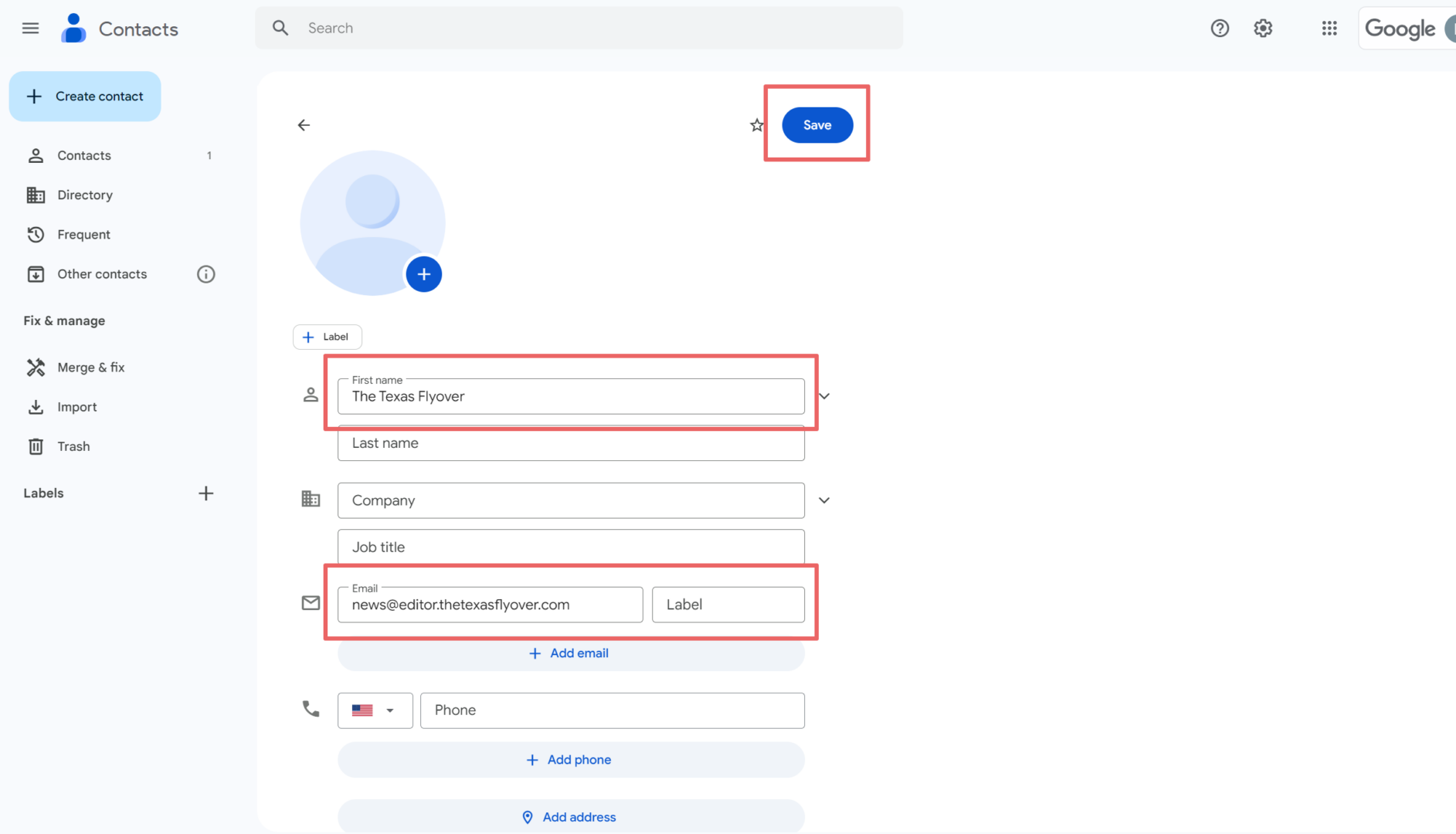
Task: Click the search magnifier icon
Action: pyautogui.click(x=280, y=29)
